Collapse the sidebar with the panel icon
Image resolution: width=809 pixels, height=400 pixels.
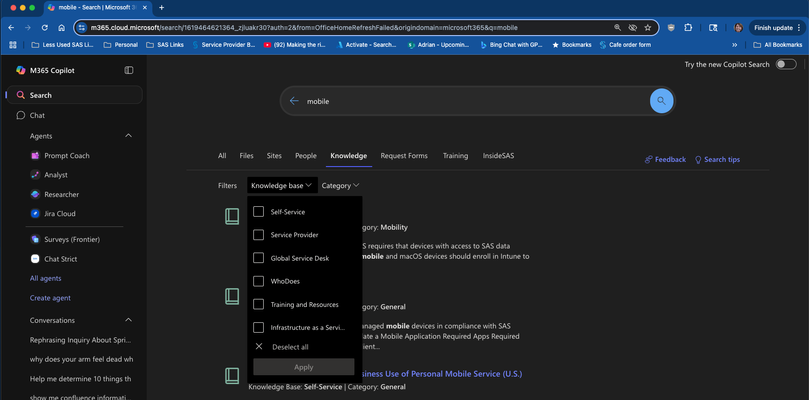coord(128,70)
